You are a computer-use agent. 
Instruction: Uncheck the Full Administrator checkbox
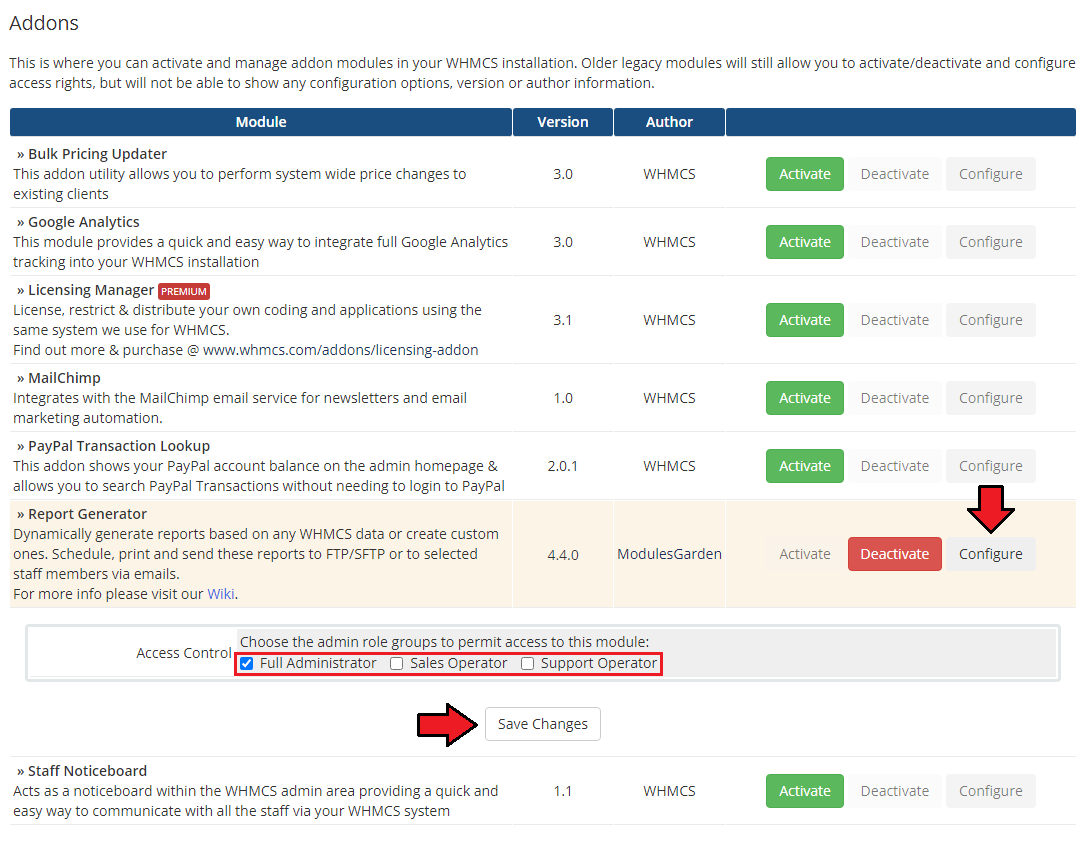246,664
